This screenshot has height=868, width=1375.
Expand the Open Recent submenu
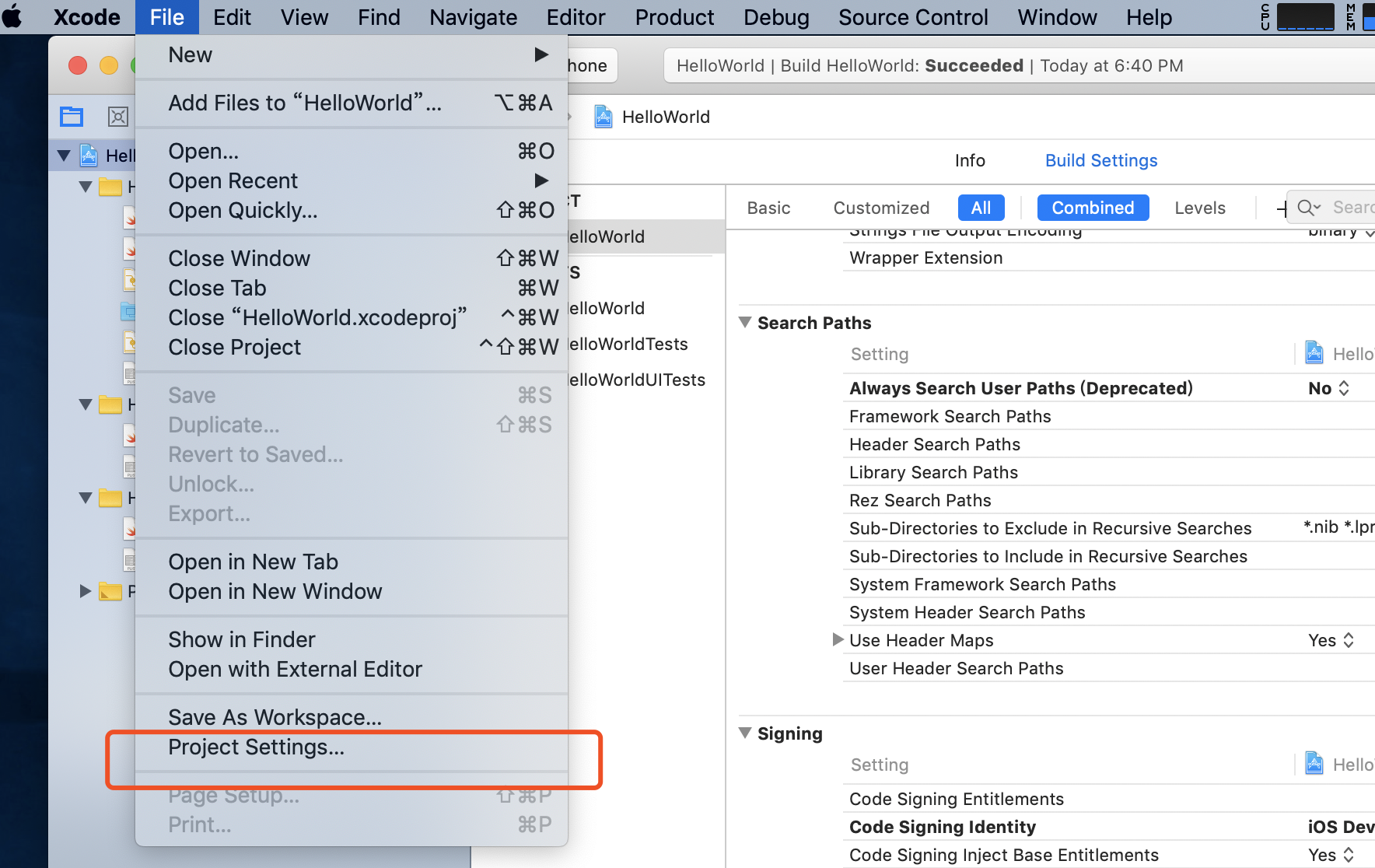[352, 180]
